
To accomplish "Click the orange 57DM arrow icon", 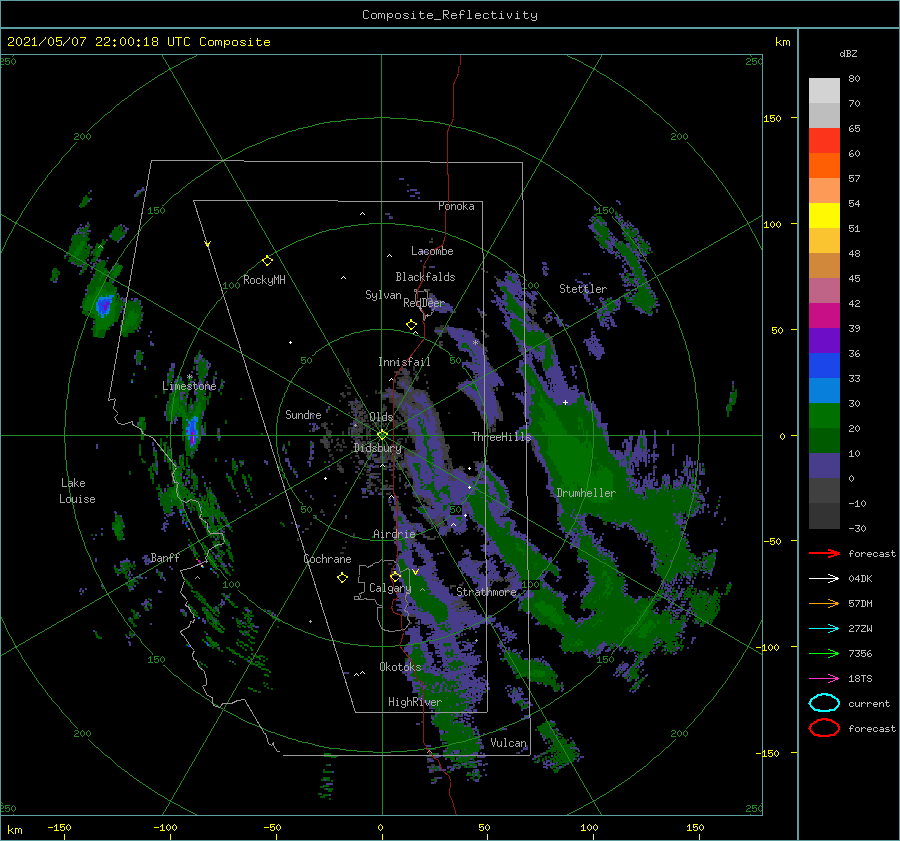I will (824, 603).
